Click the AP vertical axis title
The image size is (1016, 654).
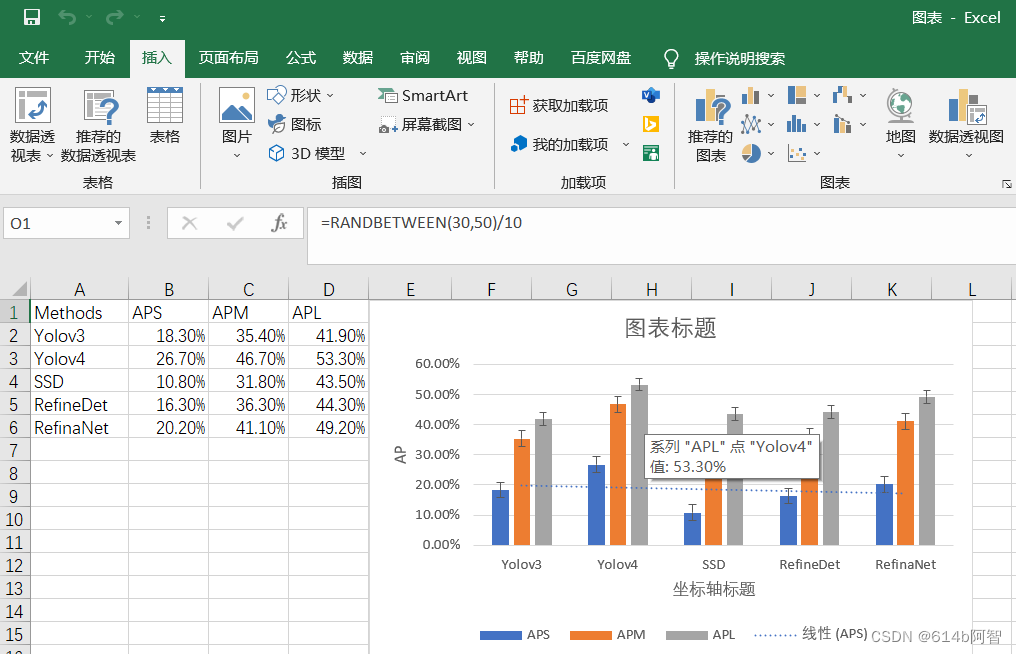pos(400,454)
